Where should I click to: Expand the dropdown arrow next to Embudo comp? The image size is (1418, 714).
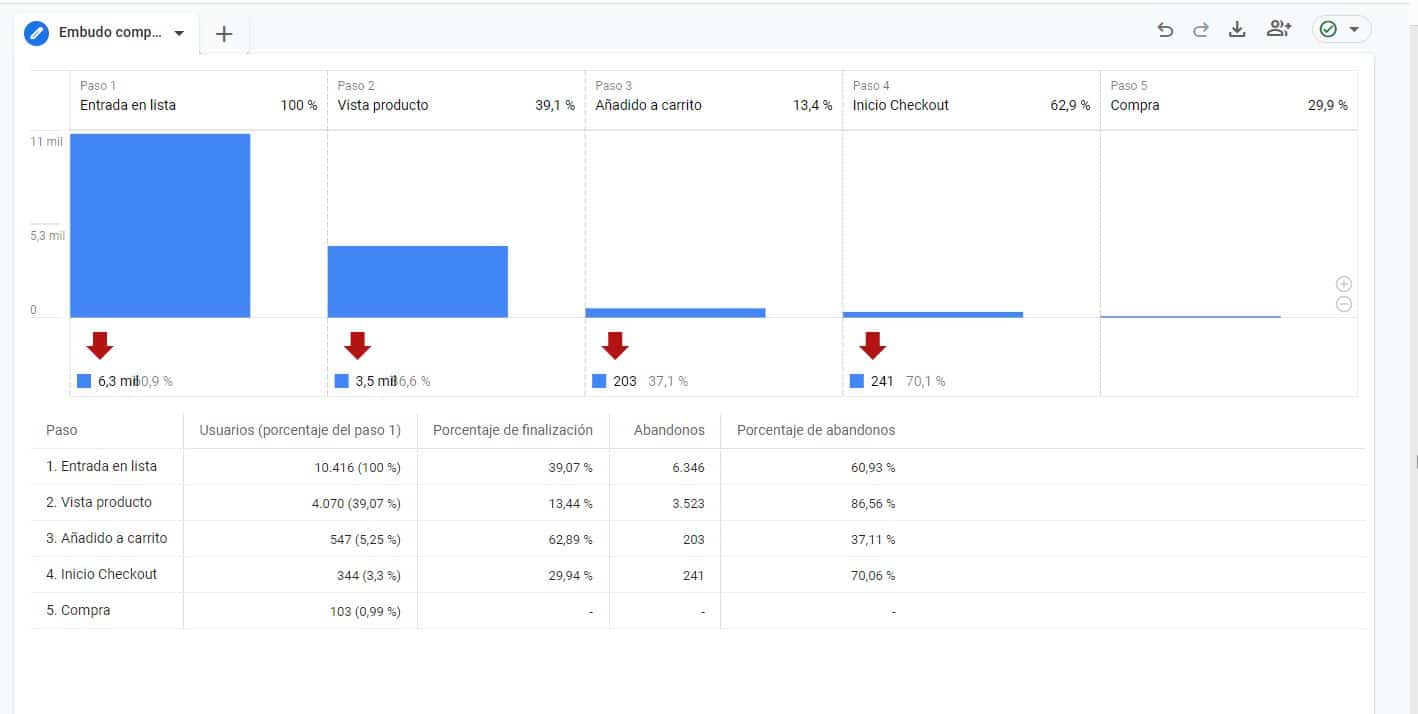point(180,32)
